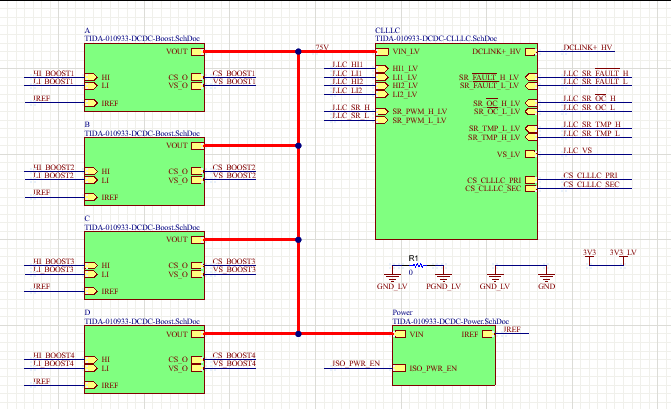Click the ISO_PWR_EN net label on wire

tap(356, 363)
